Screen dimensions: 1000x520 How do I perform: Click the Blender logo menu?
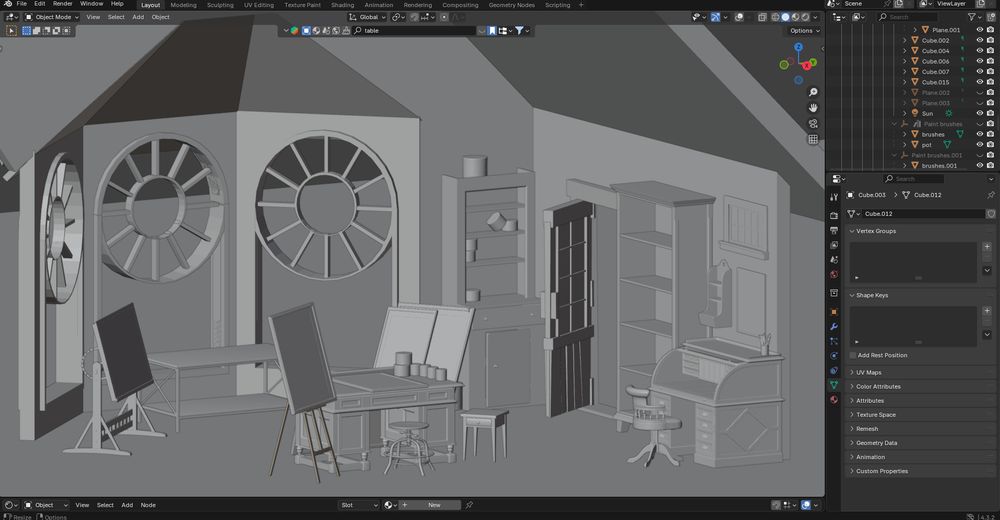(8, 4)
